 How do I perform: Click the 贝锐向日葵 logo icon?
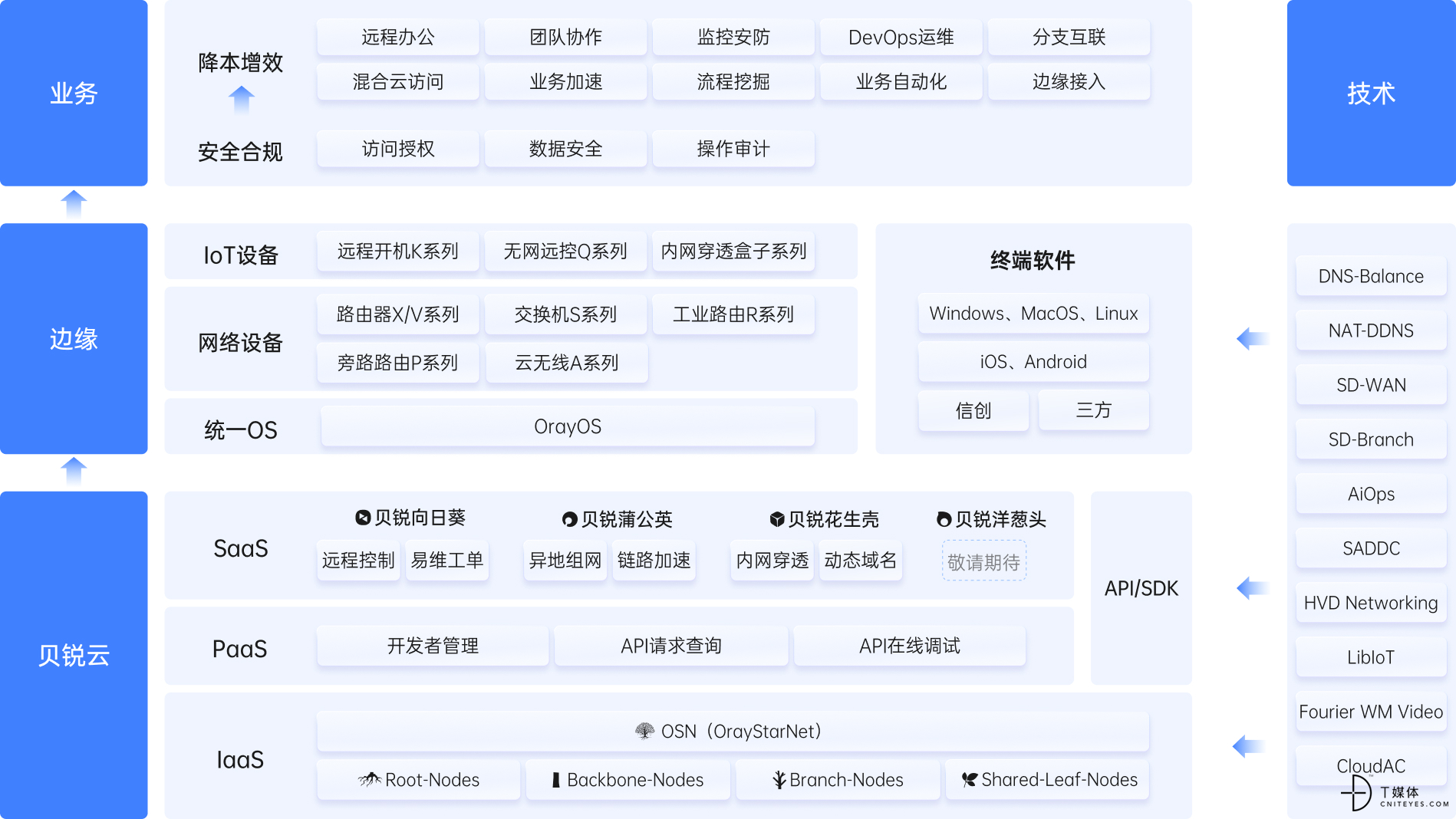point(363,518)
